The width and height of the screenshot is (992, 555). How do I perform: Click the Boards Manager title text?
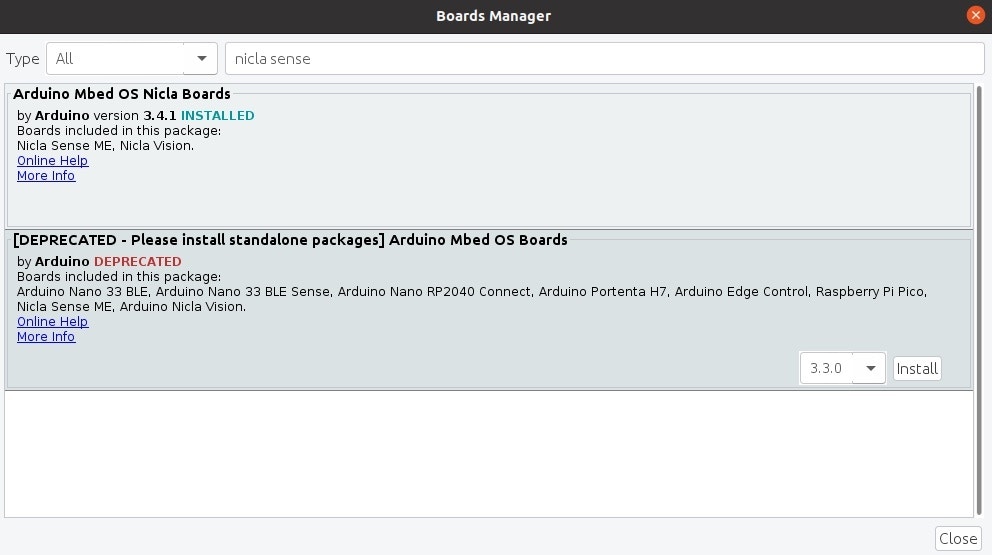click(493, 16)
